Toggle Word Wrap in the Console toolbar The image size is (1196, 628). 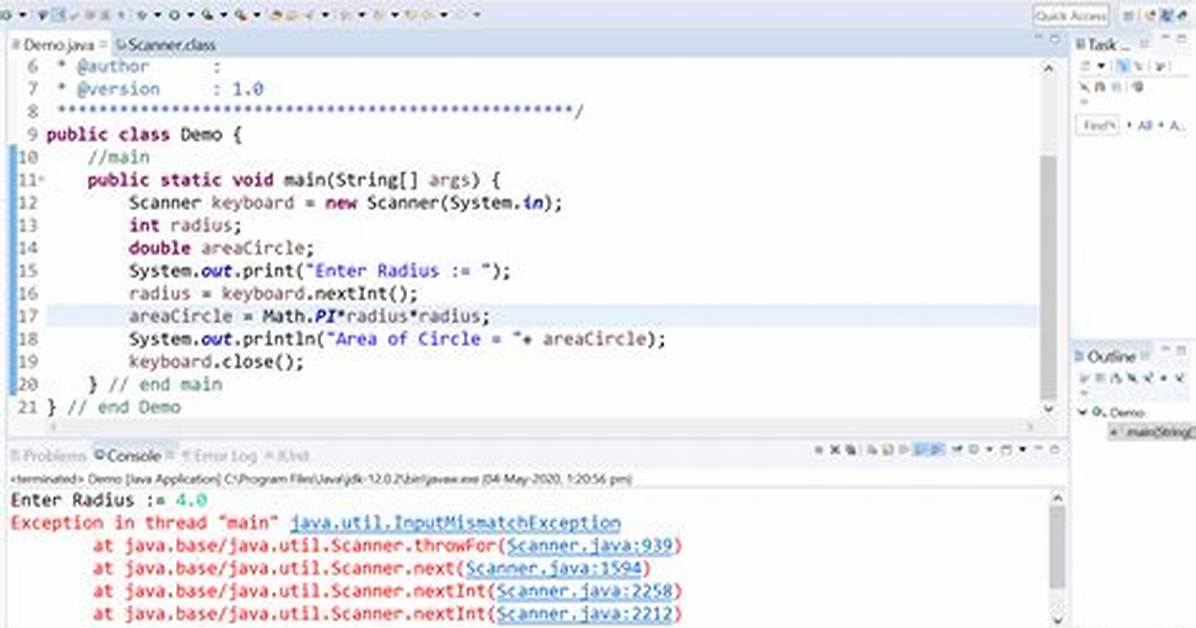(x=903, y=449)
